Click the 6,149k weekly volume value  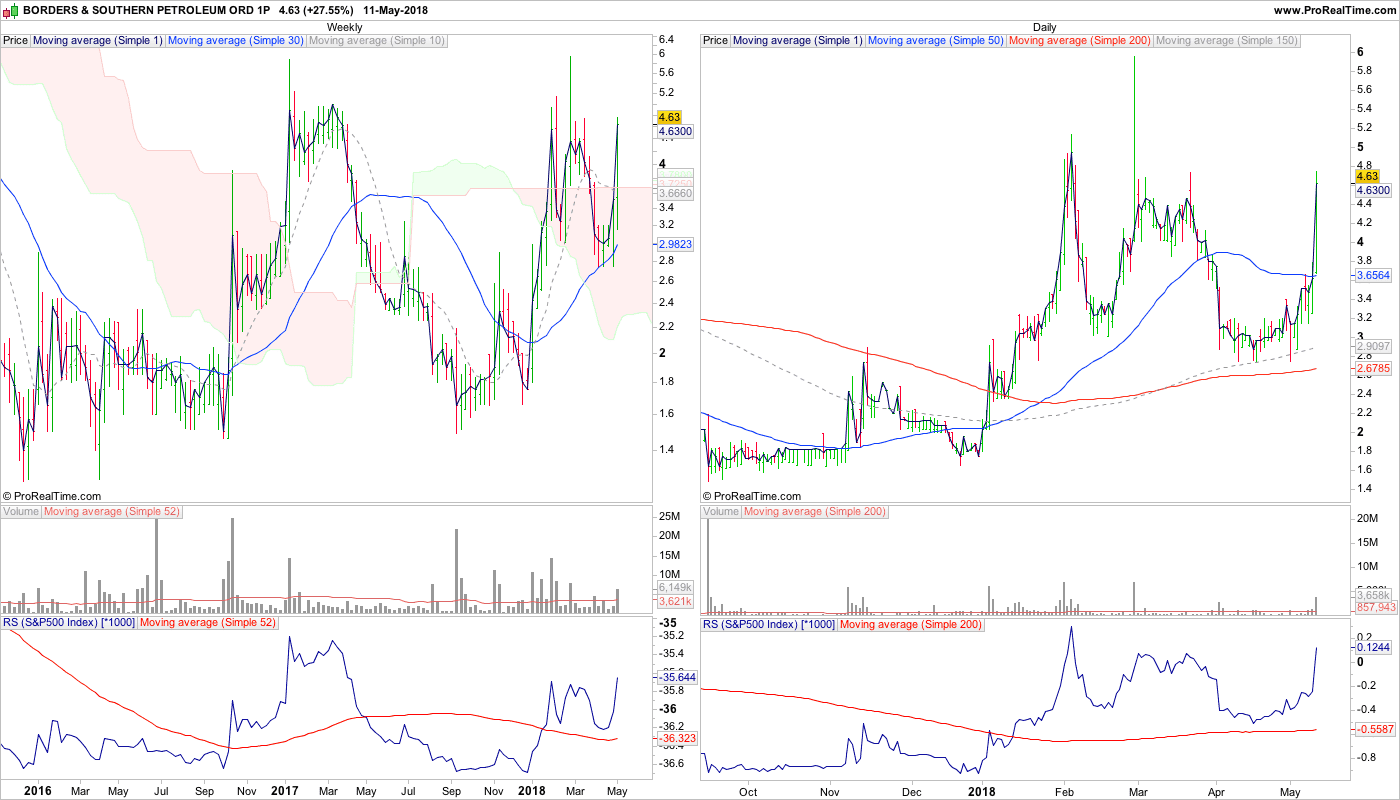[674, 587]
